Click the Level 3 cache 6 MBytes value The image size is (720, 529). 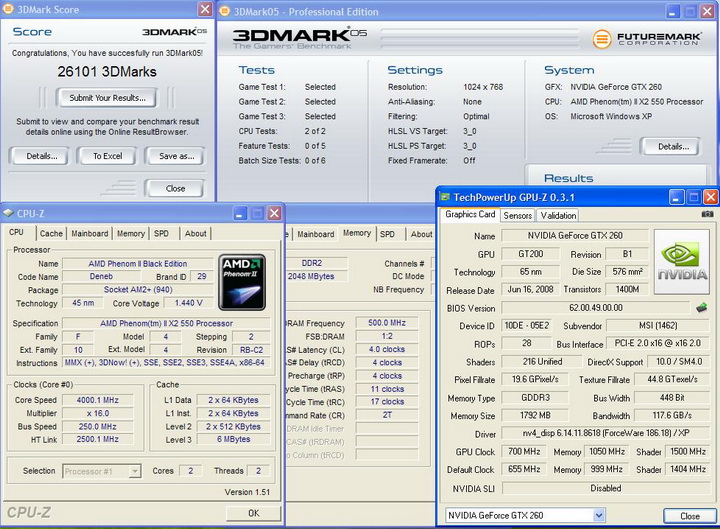[x=233, y=439]
